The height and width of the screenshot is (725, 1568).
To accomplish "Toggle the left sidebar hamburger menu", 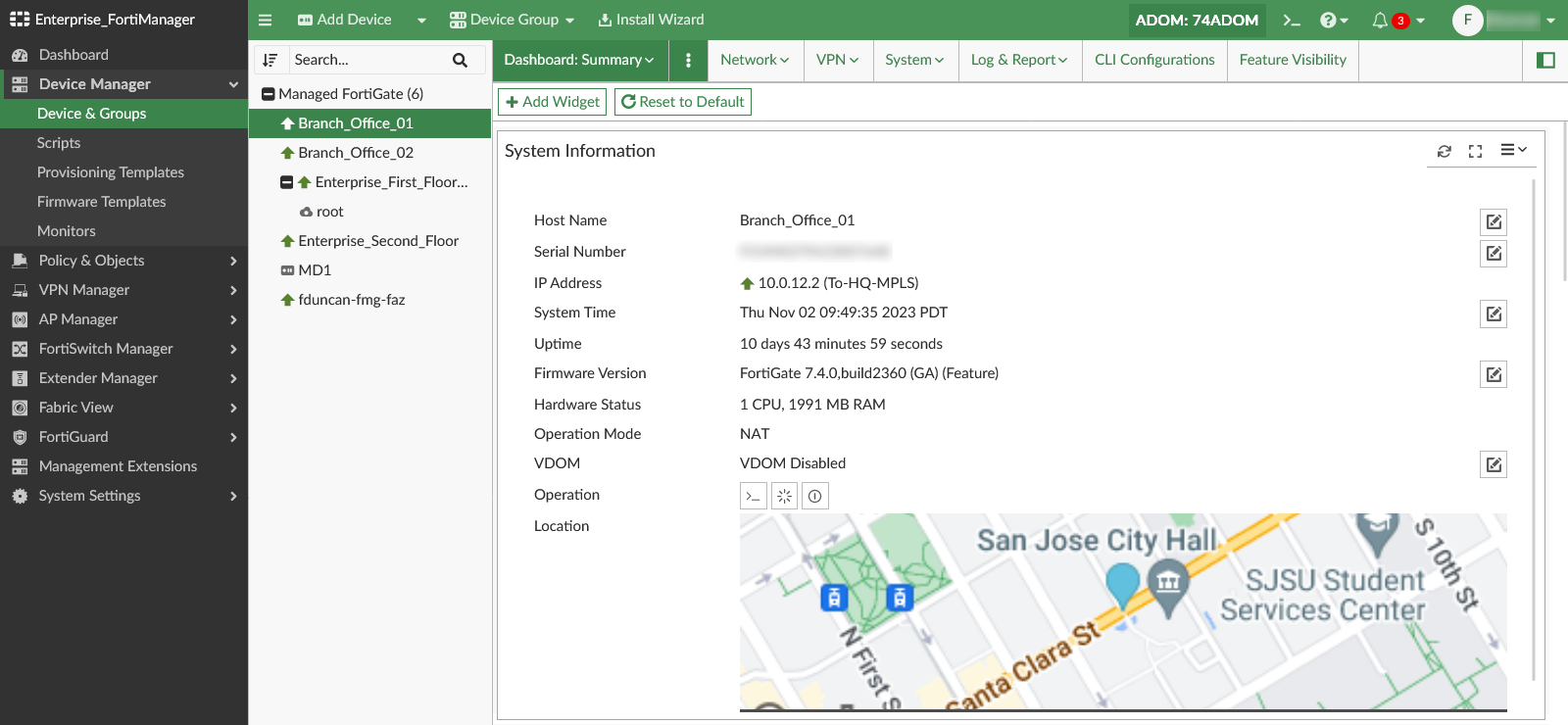I will (265, 21).
